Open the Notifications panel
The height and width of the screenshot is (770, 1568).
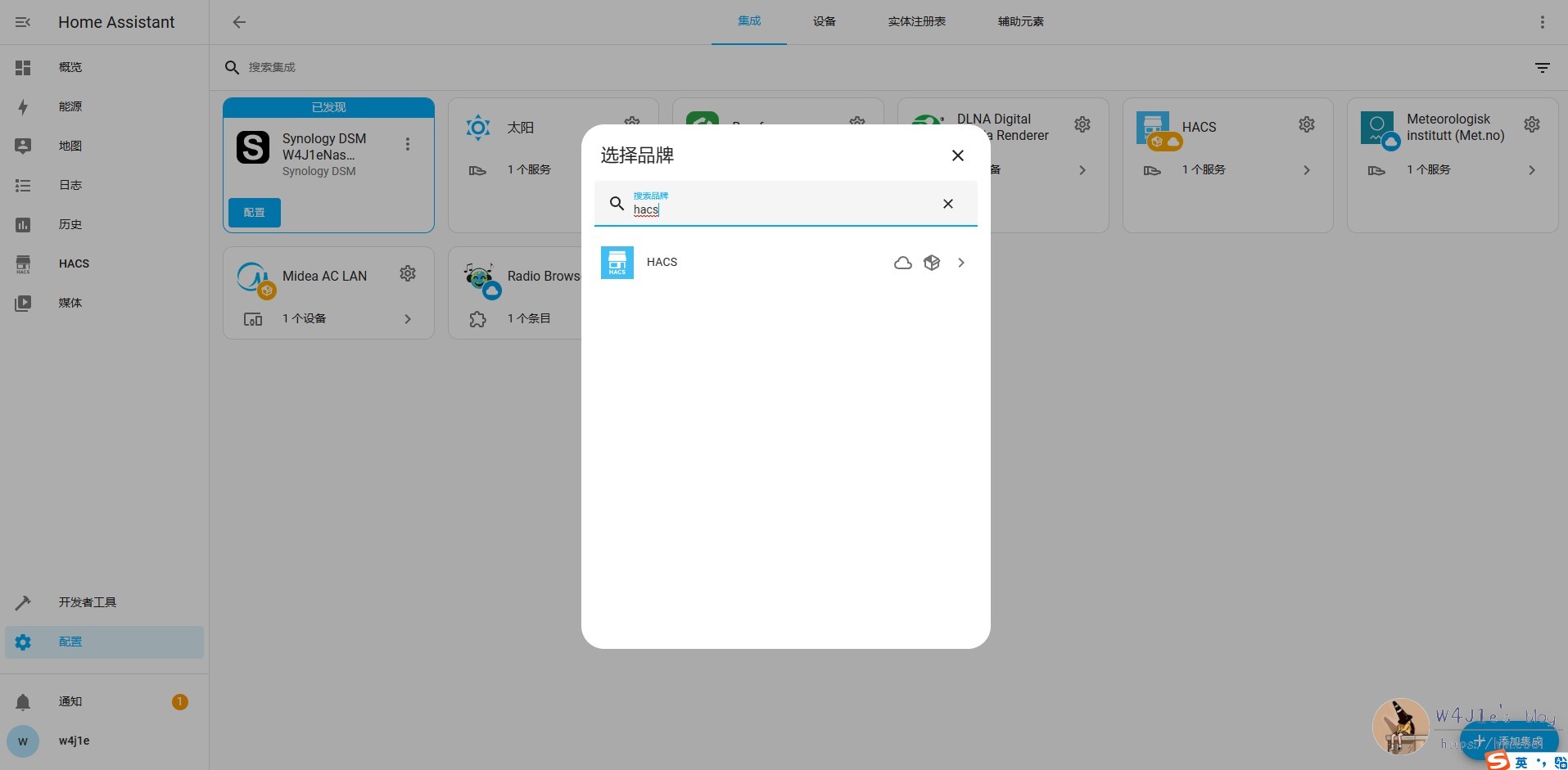click(70, 701)
